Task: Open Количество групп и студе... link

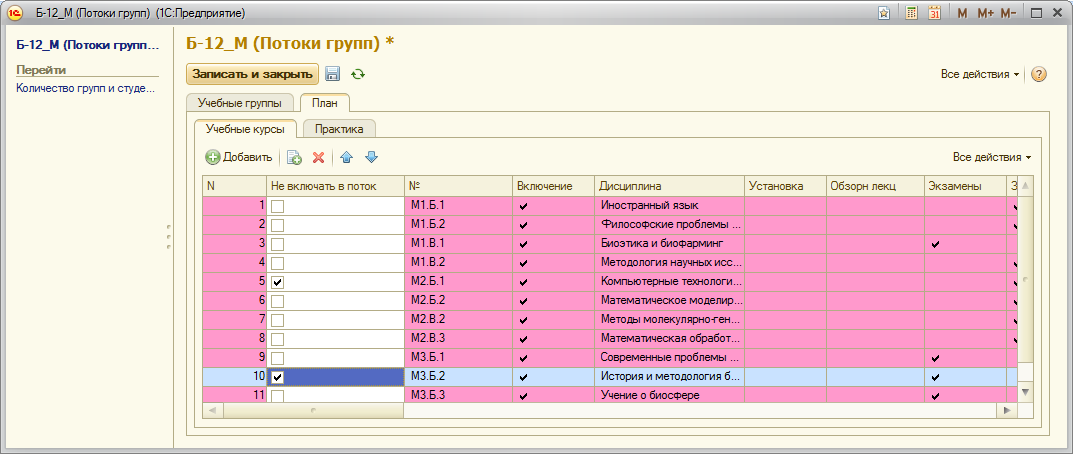Action: [x=86, y=88]
